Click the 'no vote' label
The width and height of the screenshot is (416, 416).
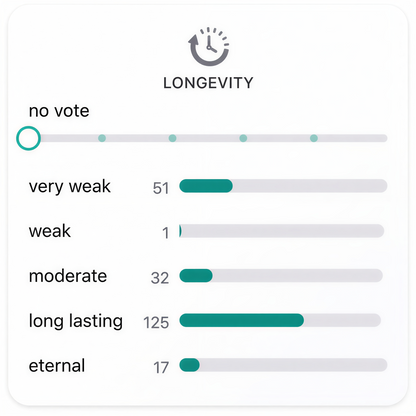click(59, 111)
